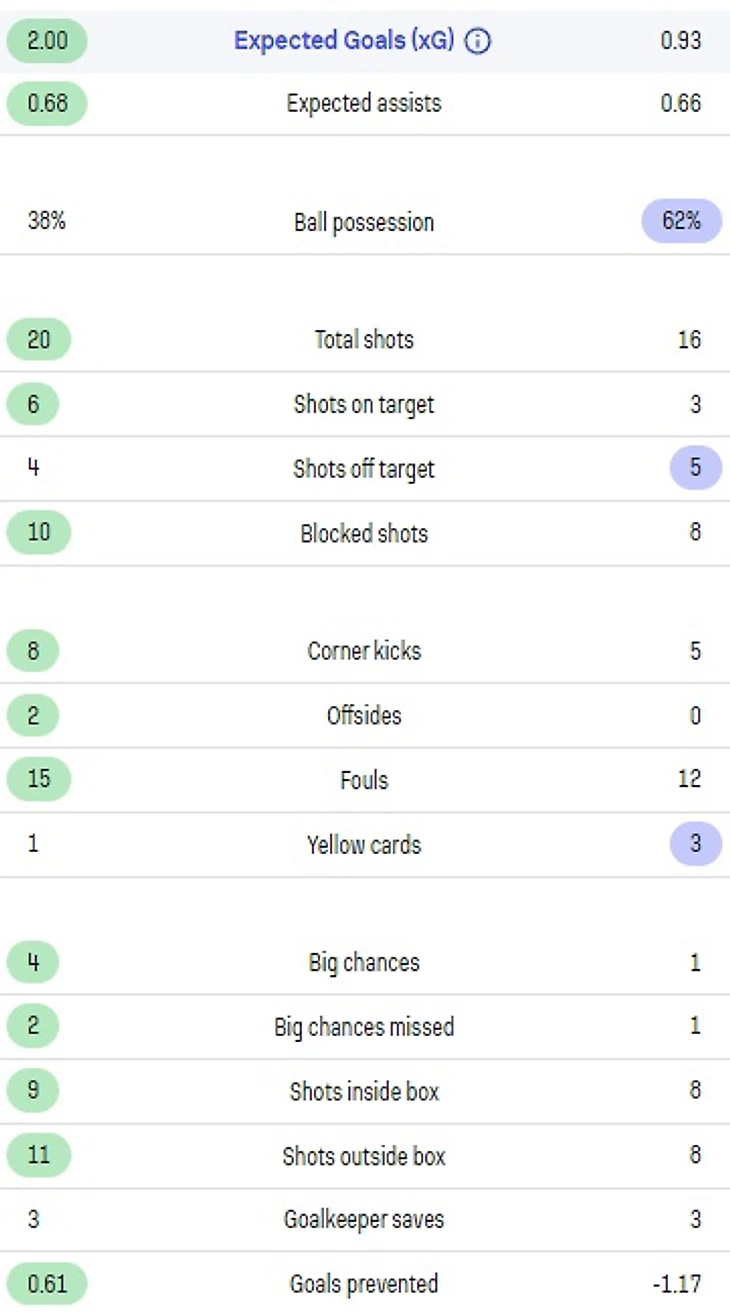Select the Corner kicks label
730x1312 pixels.
364,651
